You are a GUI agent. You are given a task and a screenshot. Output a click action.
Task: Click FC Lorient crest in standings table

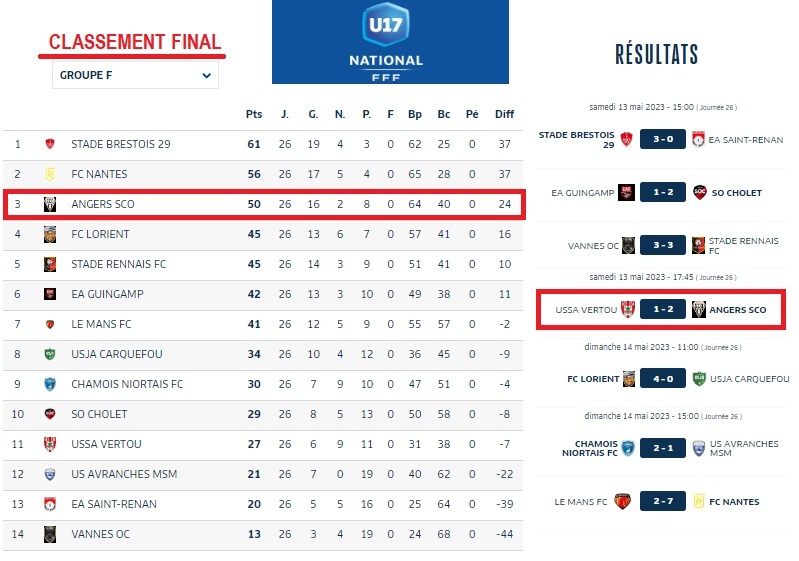click(x=49, y=234)
